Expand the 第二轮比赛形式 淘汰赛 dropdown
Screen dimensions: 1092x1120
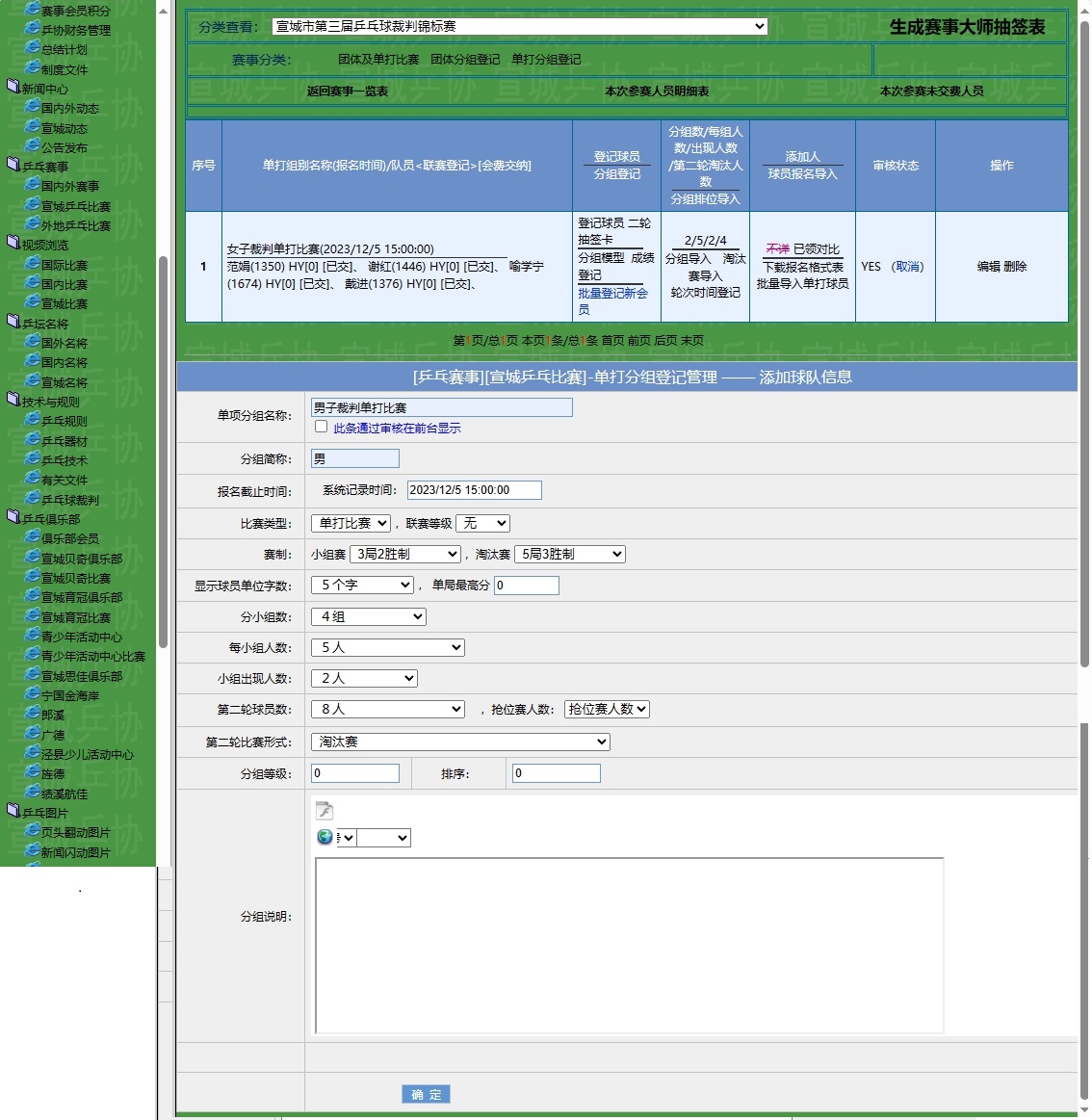click(460, 742)
